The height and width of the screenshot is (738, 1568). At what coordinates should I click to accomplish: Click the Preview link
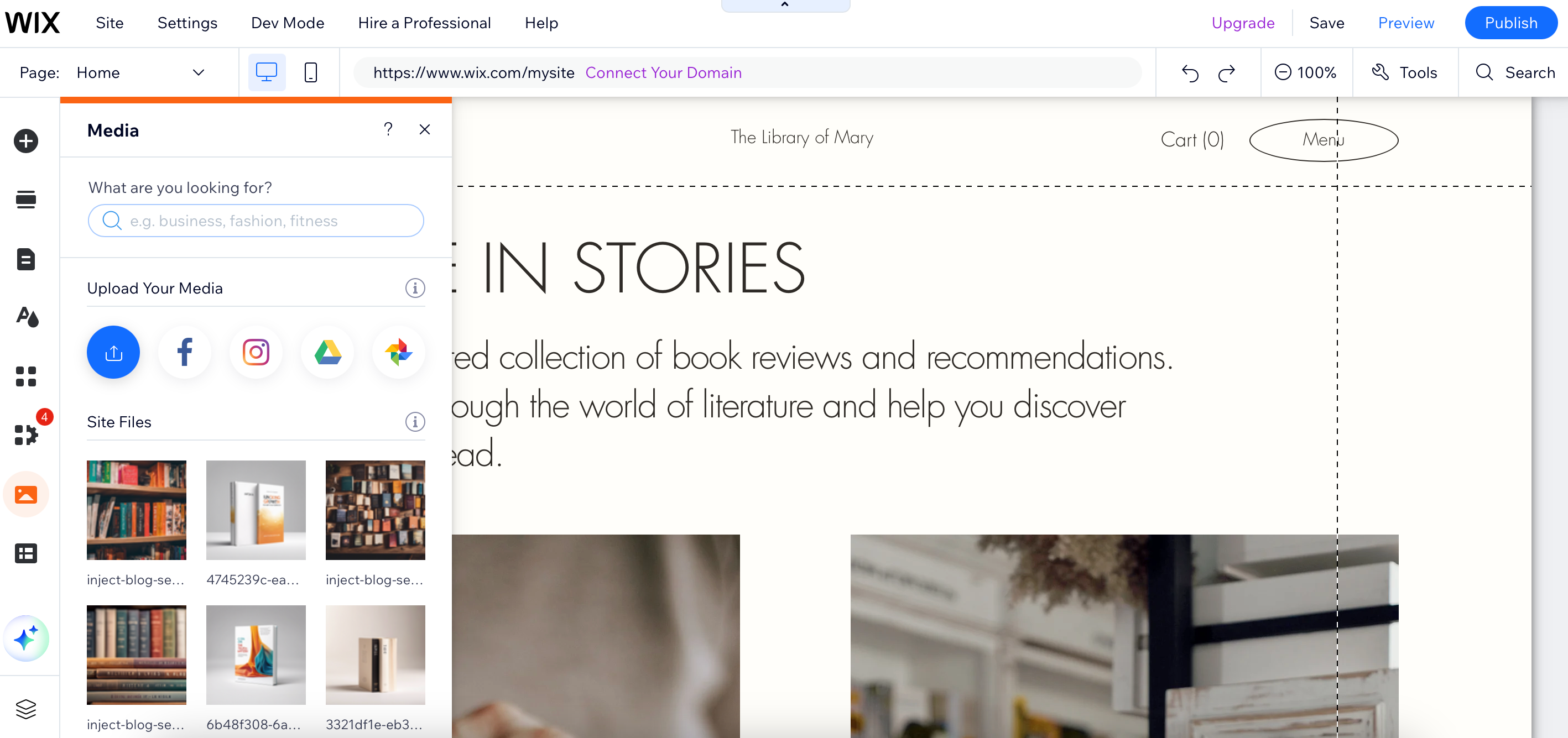point(1406,23)
